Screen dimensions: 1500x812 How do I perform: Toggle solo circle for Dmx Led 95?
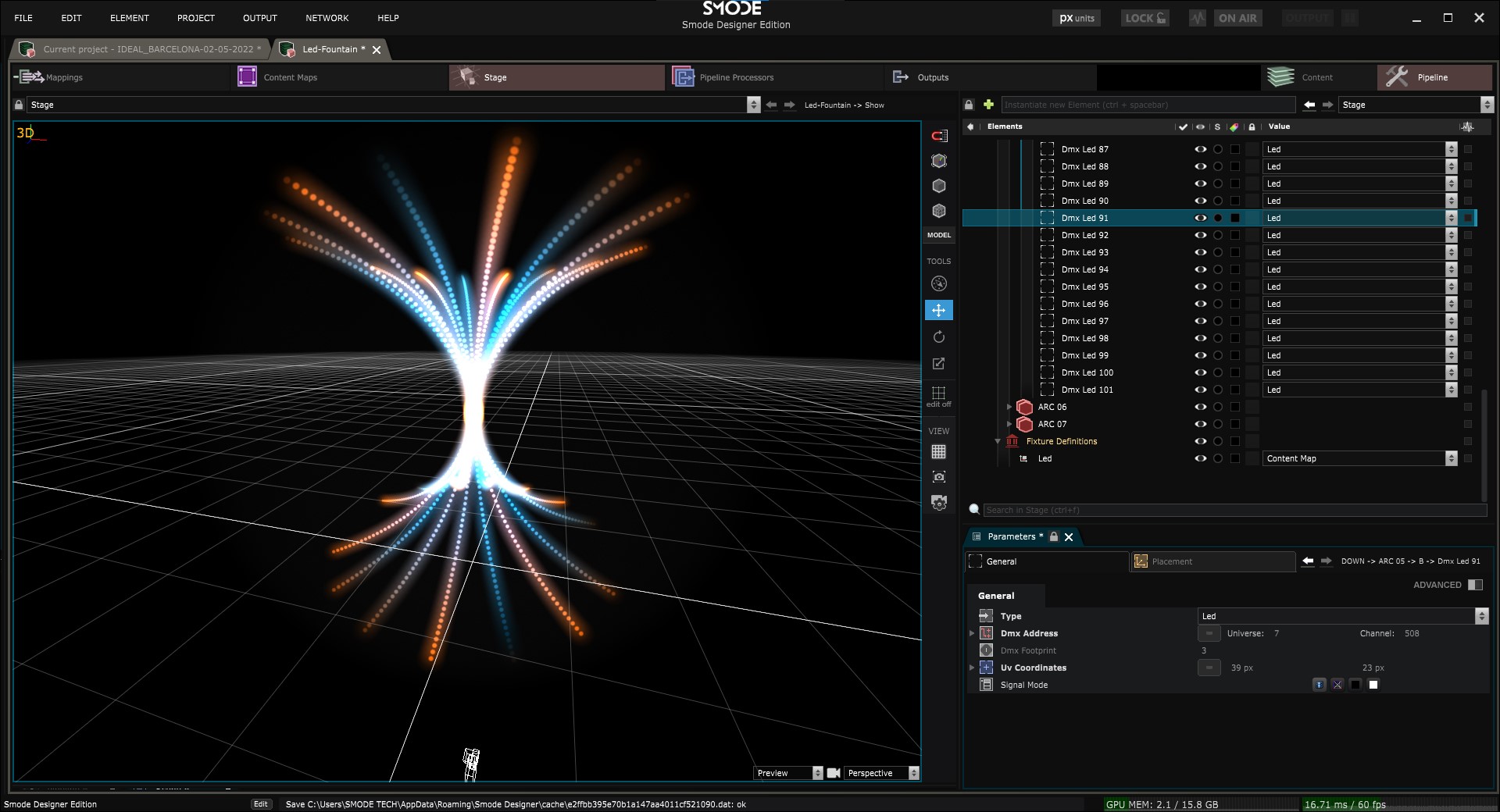[1217, 287]
